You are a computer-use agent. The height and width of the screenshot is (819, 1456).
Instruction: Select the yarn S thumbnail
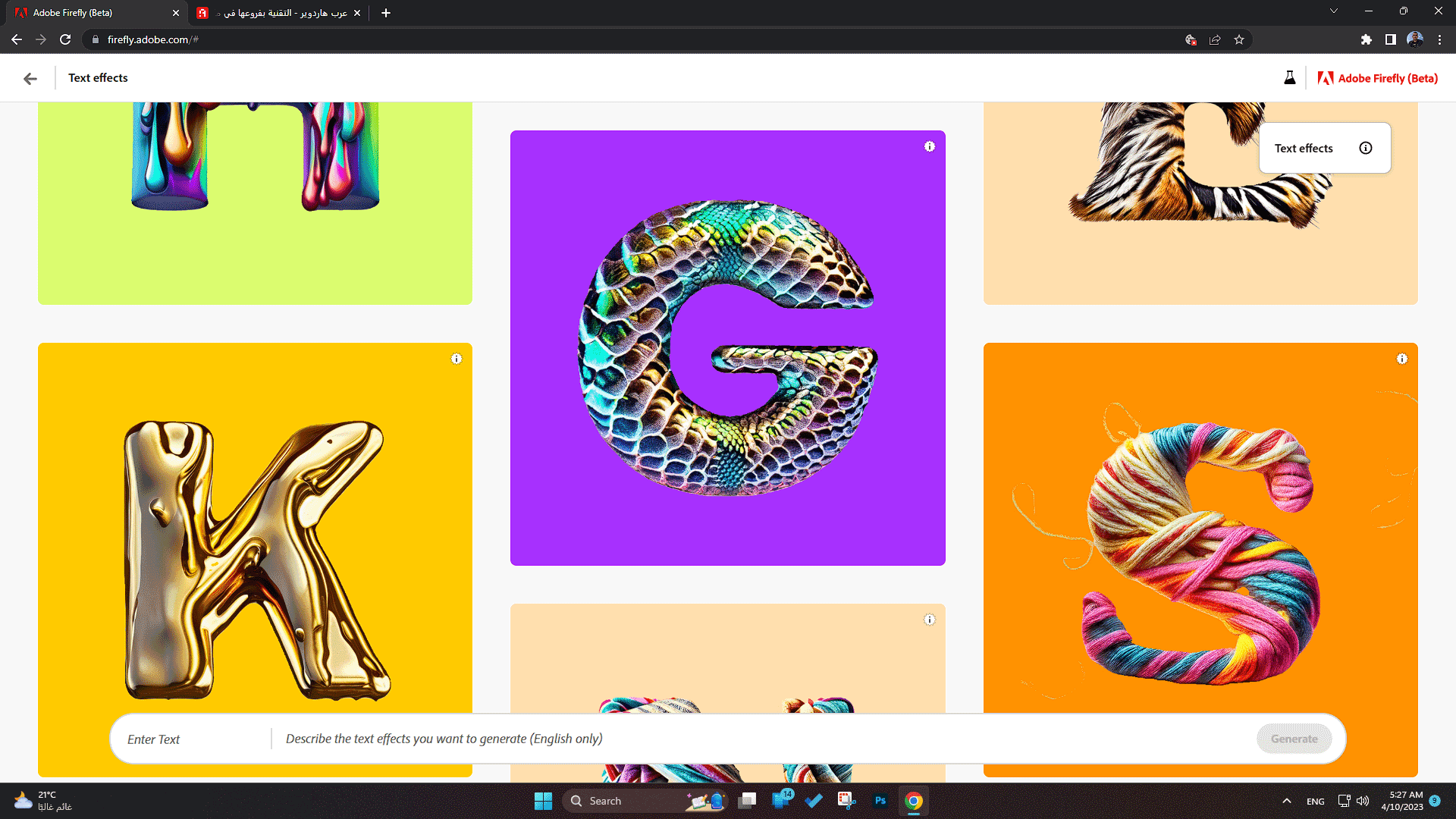[x=1200, y=560]
